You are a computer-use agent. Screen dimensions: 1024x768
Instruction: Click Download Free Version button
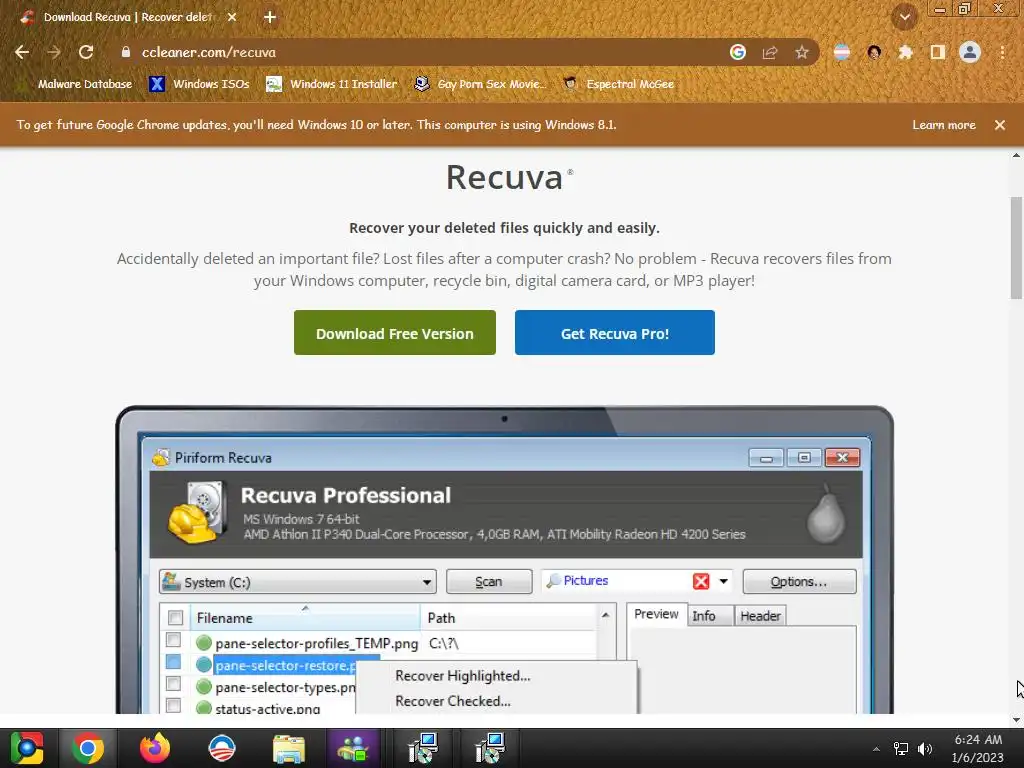394,333
